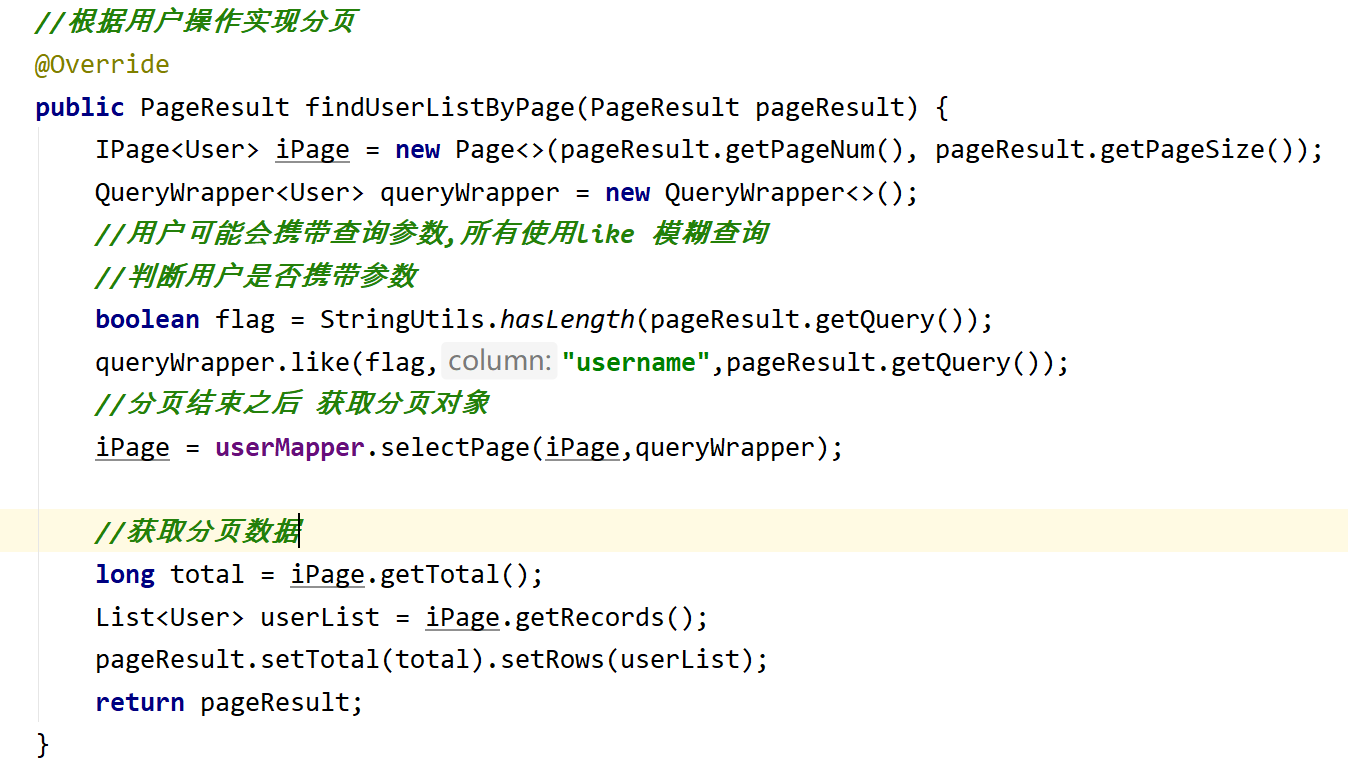Click the selectPage method call
This screenshot has width=1348, height=775.
[x=455, y=447]
